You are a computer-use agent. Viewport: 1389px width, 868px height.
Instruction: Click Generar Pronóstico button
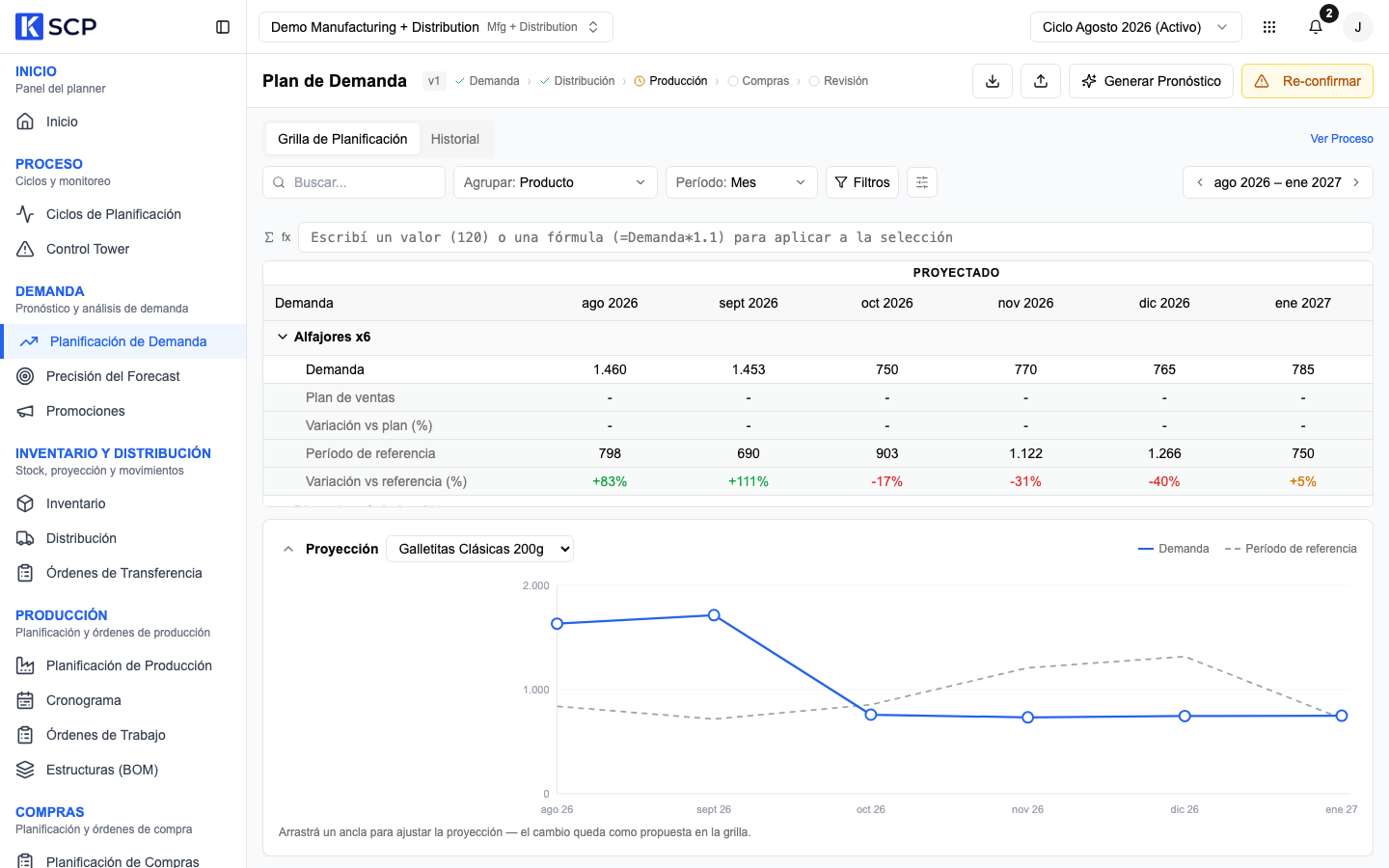[1151, 81]
